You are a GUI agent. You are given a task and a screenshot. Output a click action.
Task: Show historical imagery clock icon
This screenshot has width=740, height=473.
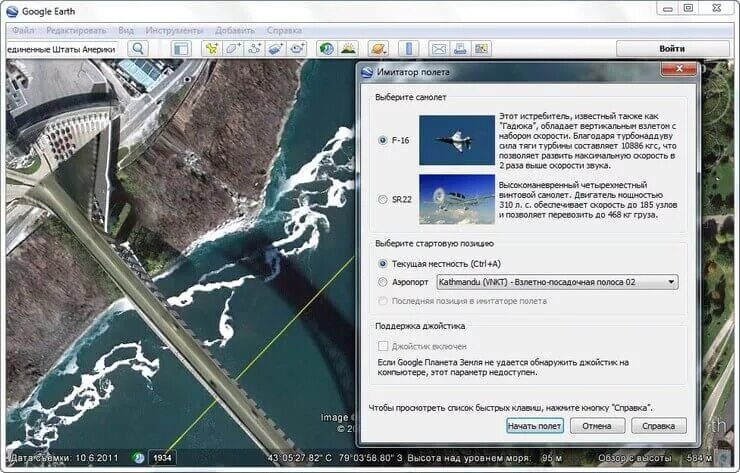coord(327,49)
